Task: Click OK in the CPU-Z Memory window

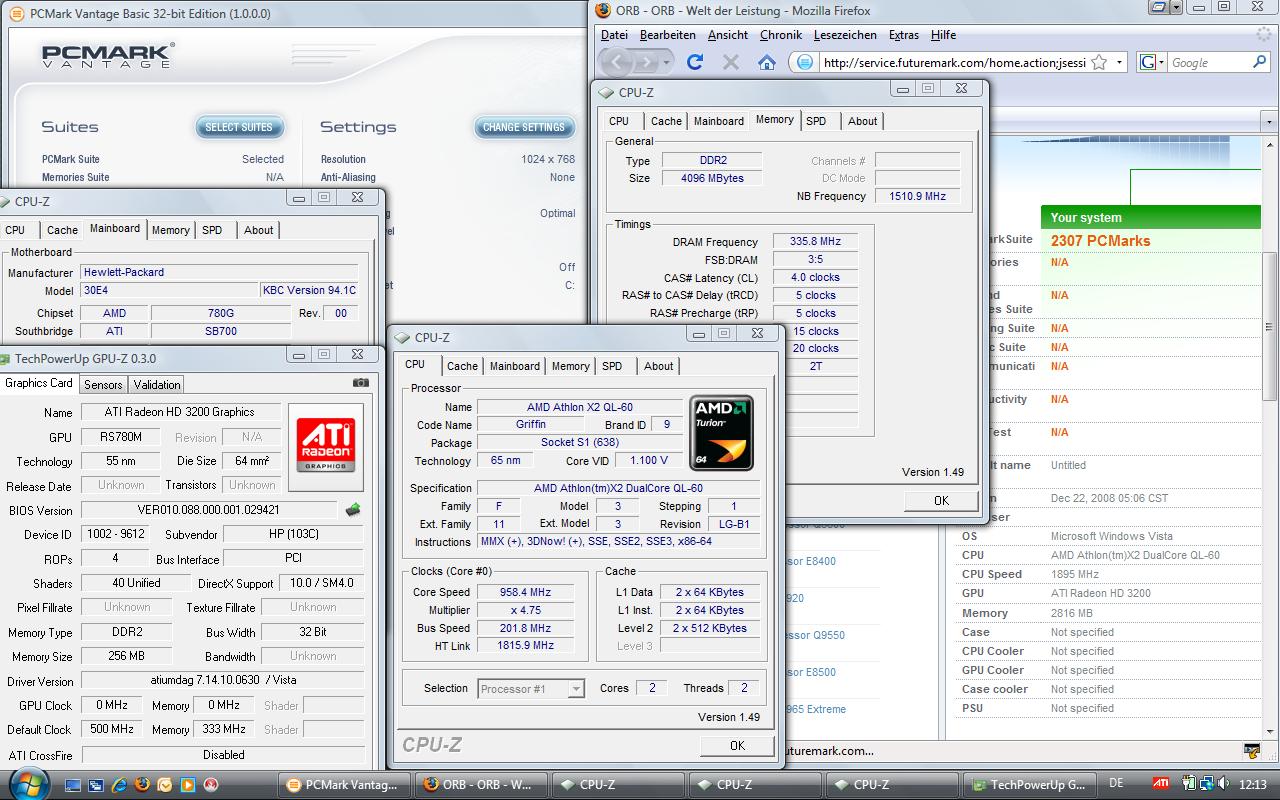Action: [x=941, y=501]
